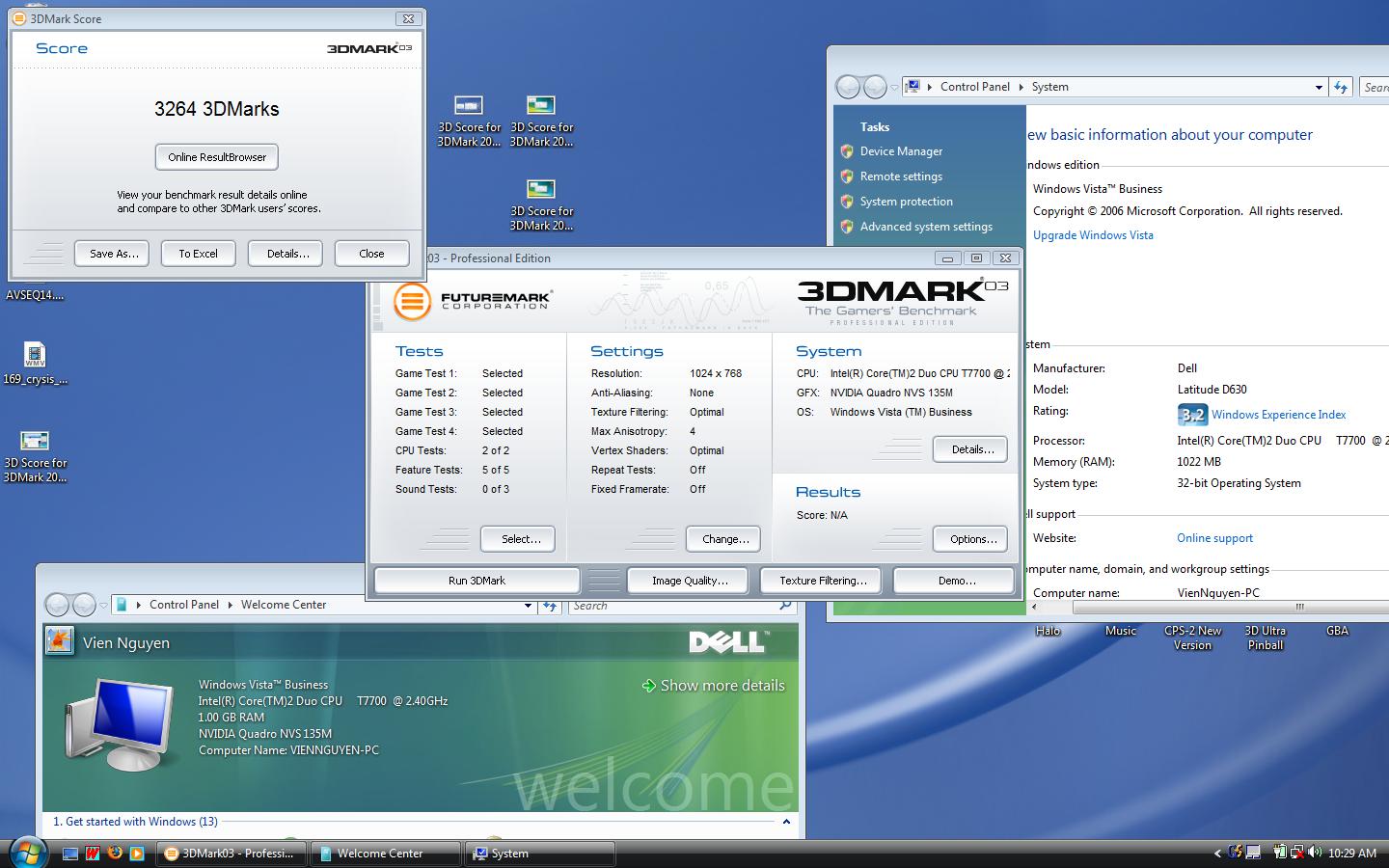Click Run 3DMark button
This screenshot has width=1389, height=868.
coord(477,581)
